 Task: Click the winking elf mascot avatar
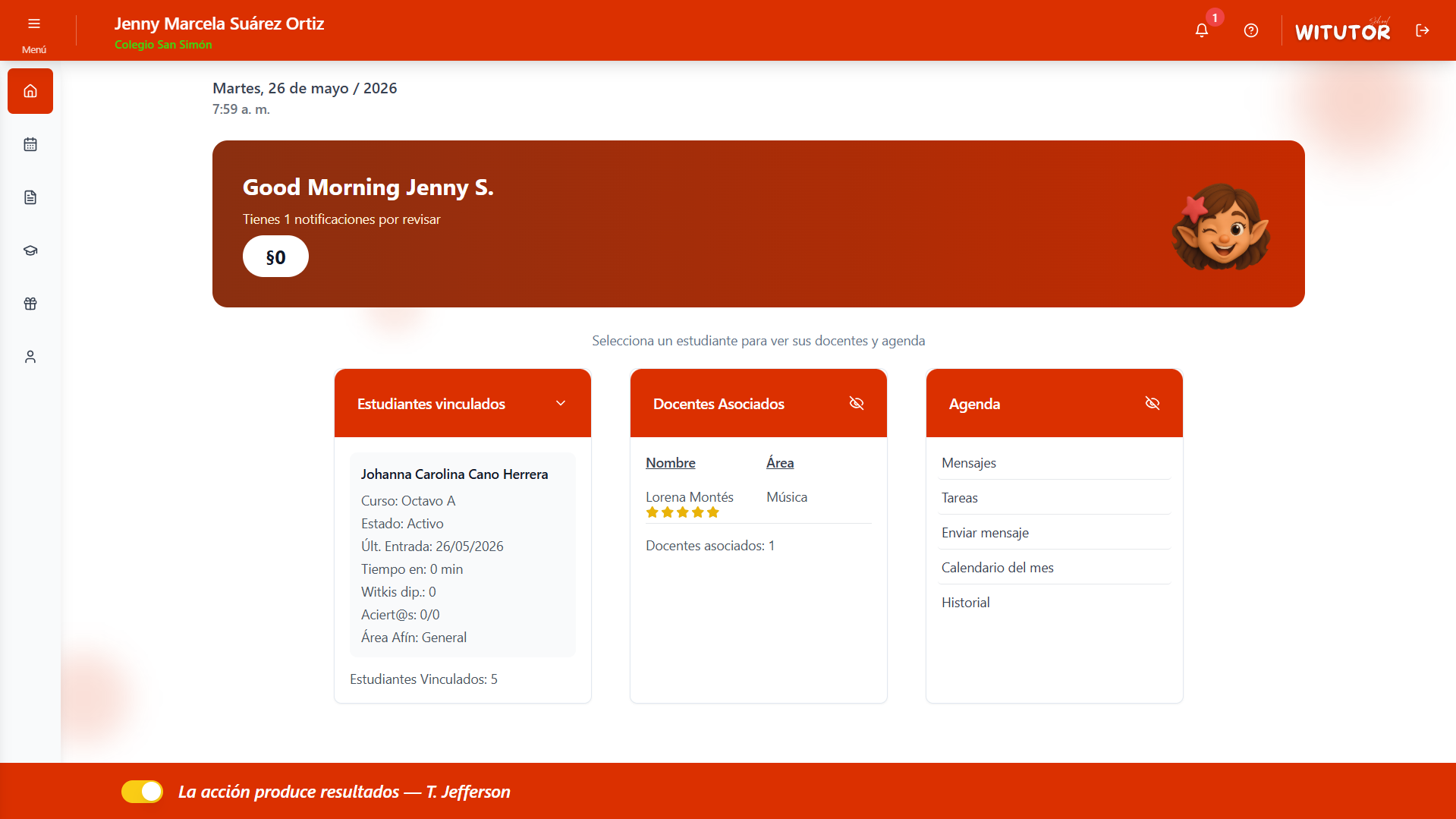click(1220, 225)
